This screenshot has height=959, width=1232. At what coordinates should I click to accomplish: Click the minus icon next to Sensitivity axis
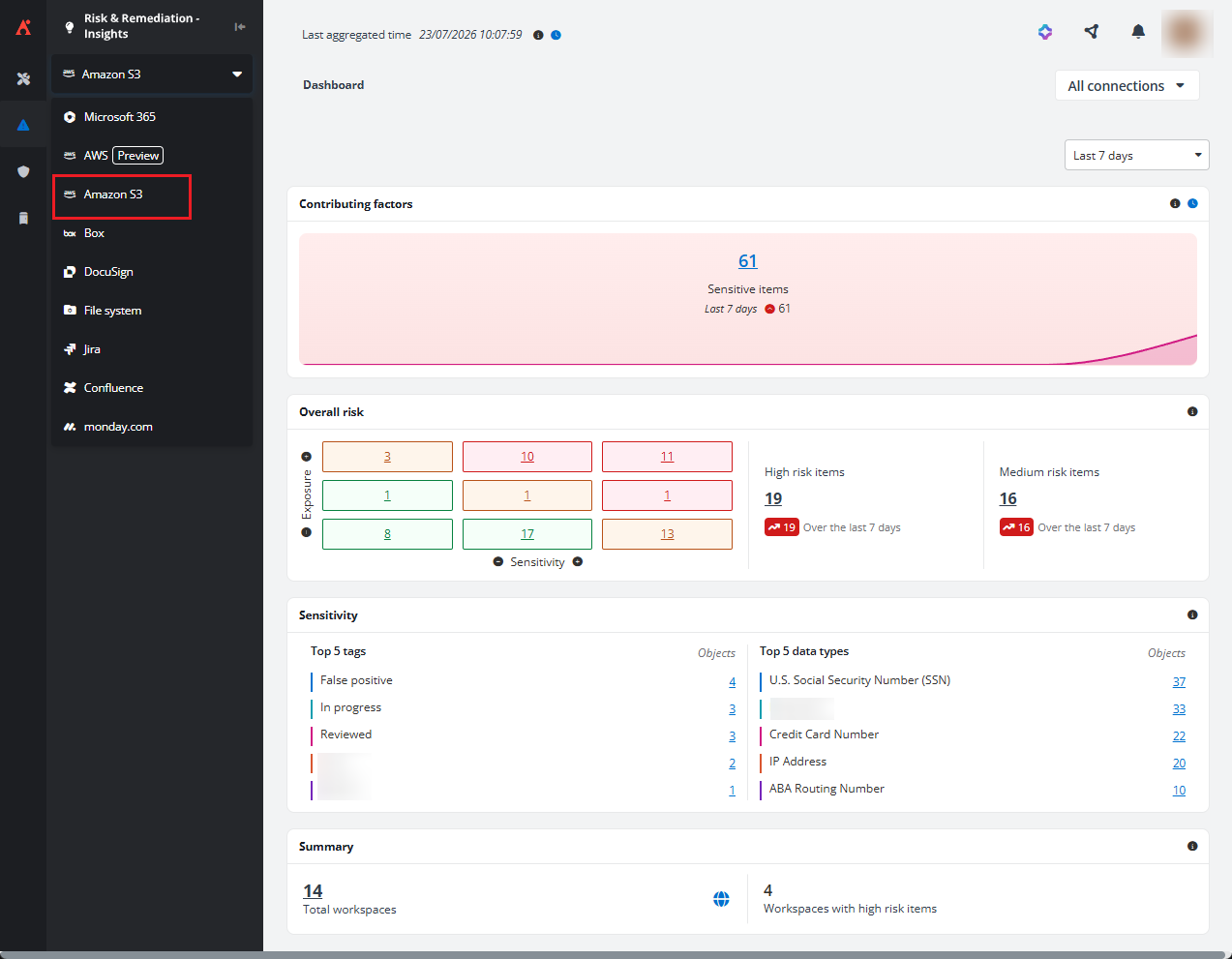pyautogui.click(x=498, y=561)
